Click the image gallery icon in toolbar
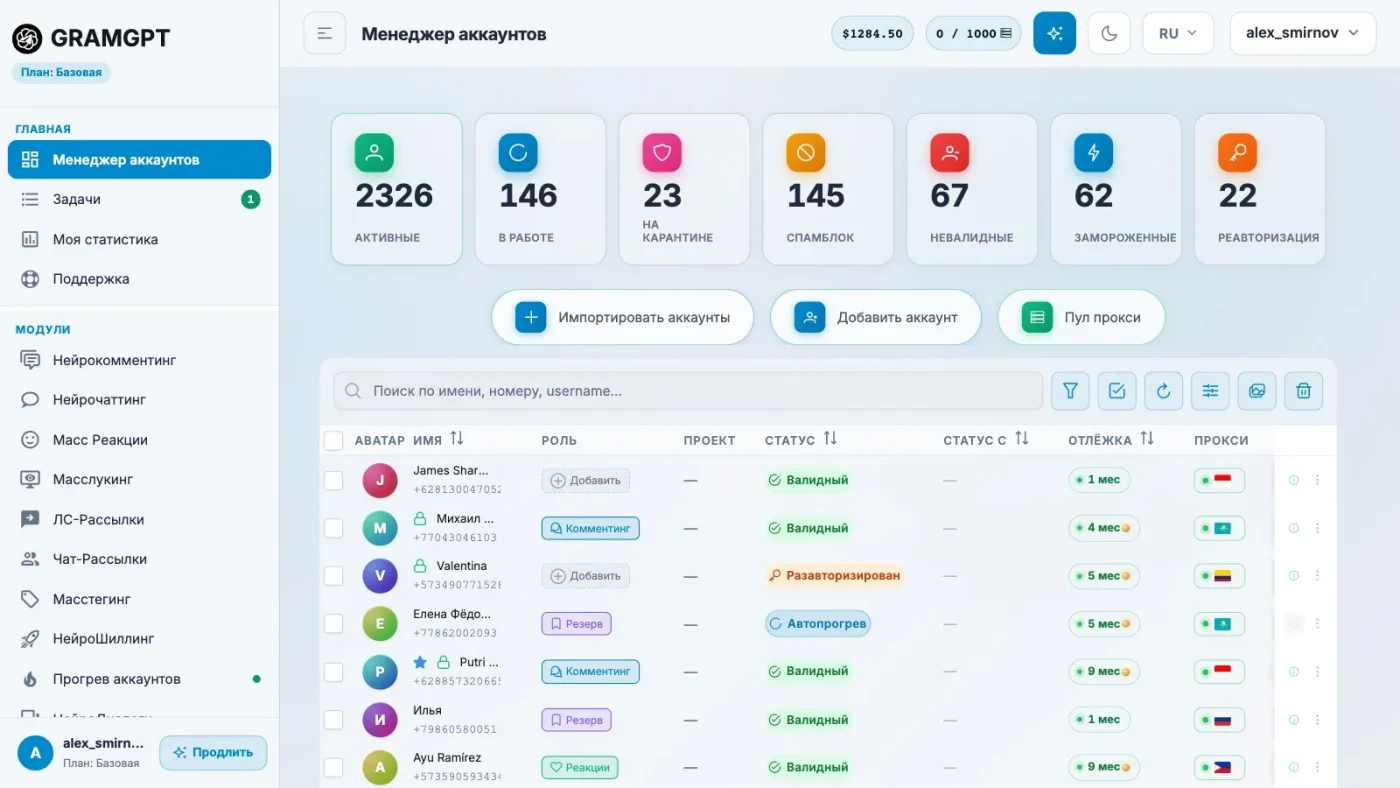The image size is (1400, 788). [x=1257, y=391]
